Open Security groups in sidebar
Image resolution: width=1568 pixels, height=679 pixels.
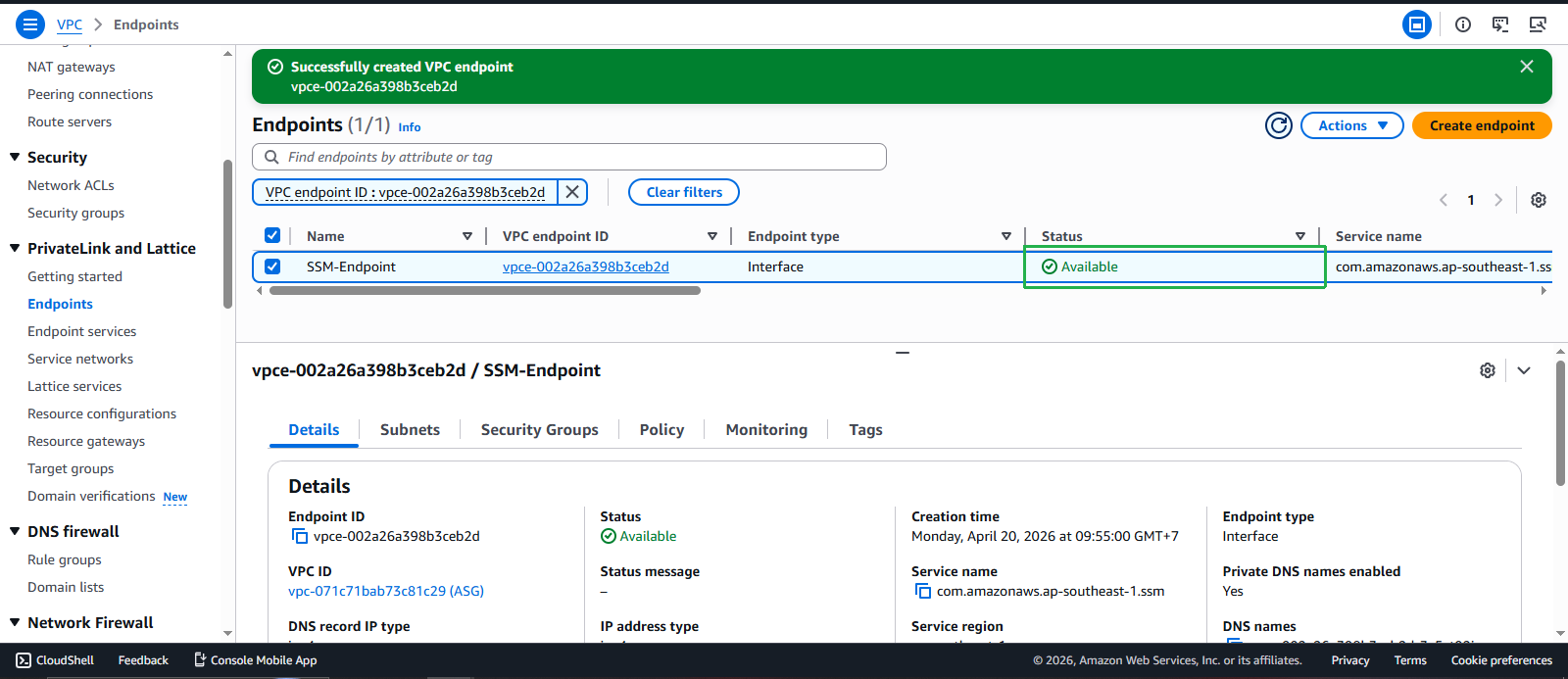pyautogui.click(x=75, y=213)
